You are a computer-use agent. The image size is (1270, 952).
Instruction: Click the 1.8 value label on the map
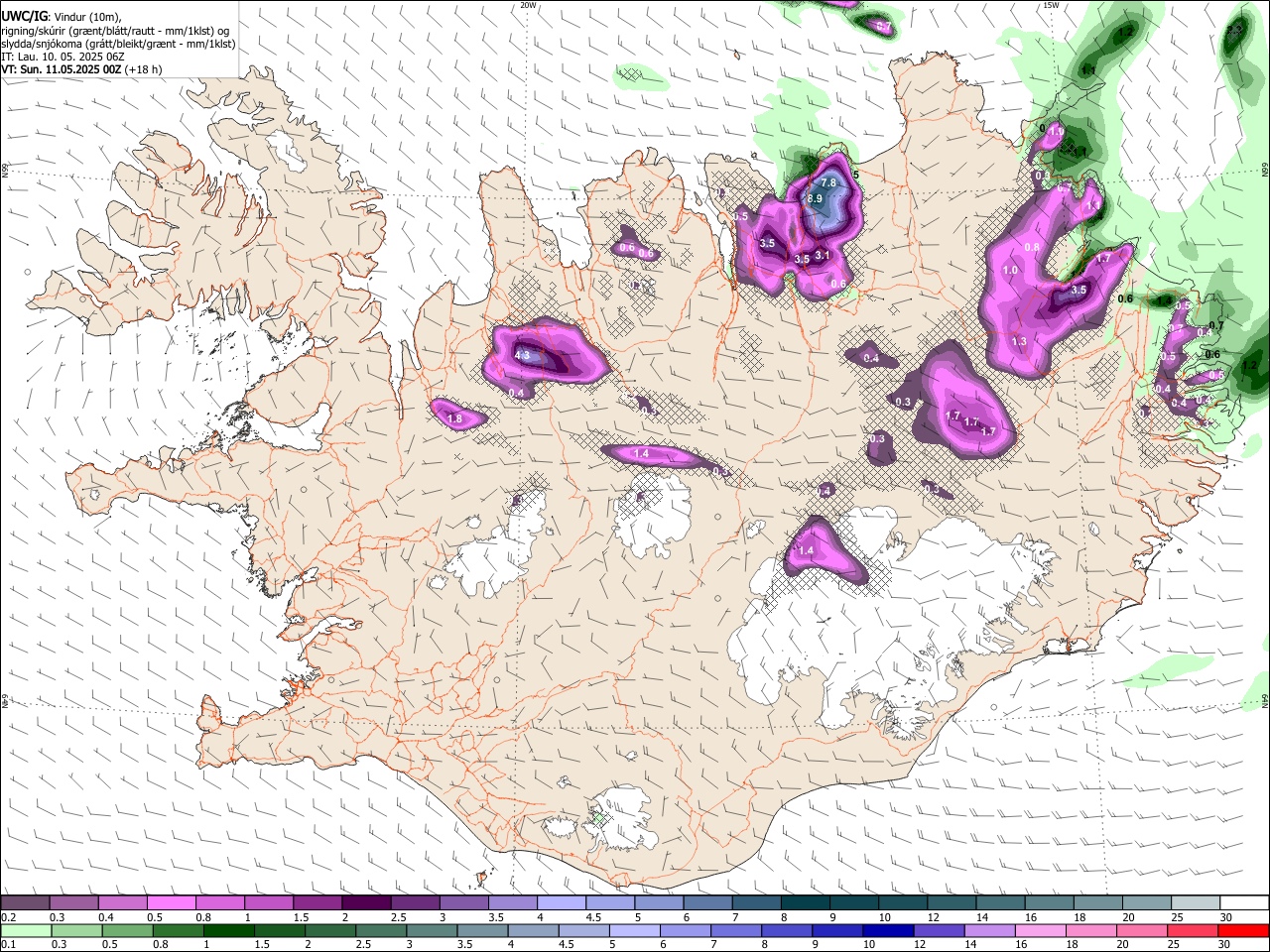point(454,419)
